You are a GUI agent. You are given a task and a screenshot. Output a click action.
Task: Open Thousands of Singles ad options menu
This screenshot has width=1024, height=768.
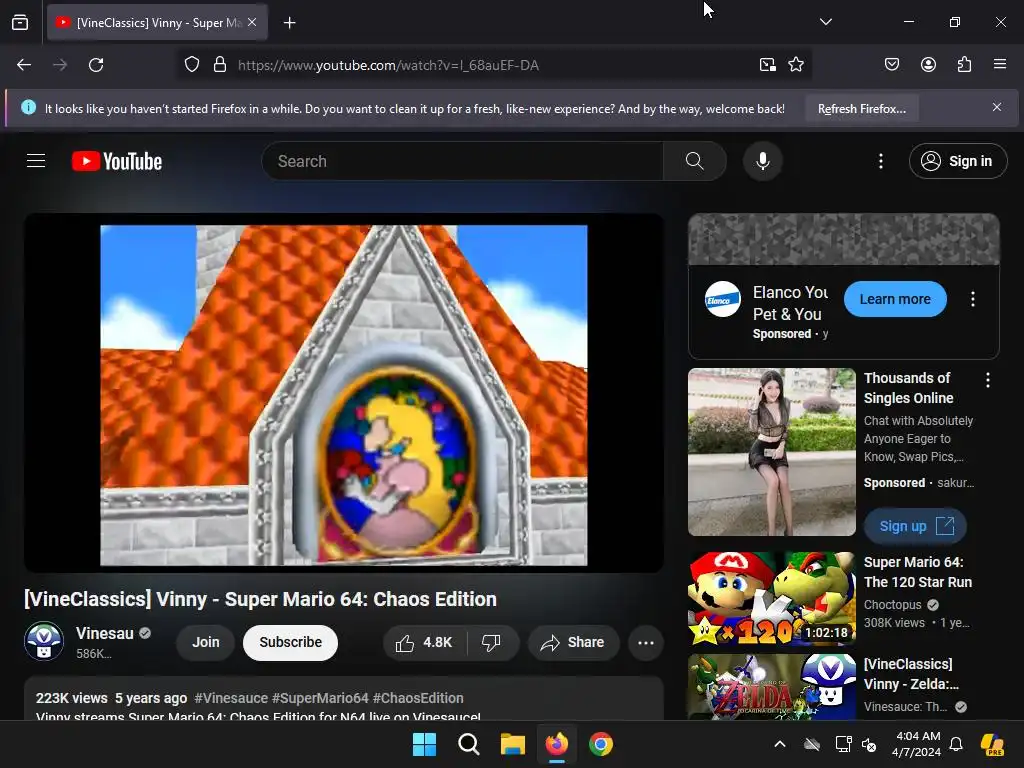tap(987, 380)
